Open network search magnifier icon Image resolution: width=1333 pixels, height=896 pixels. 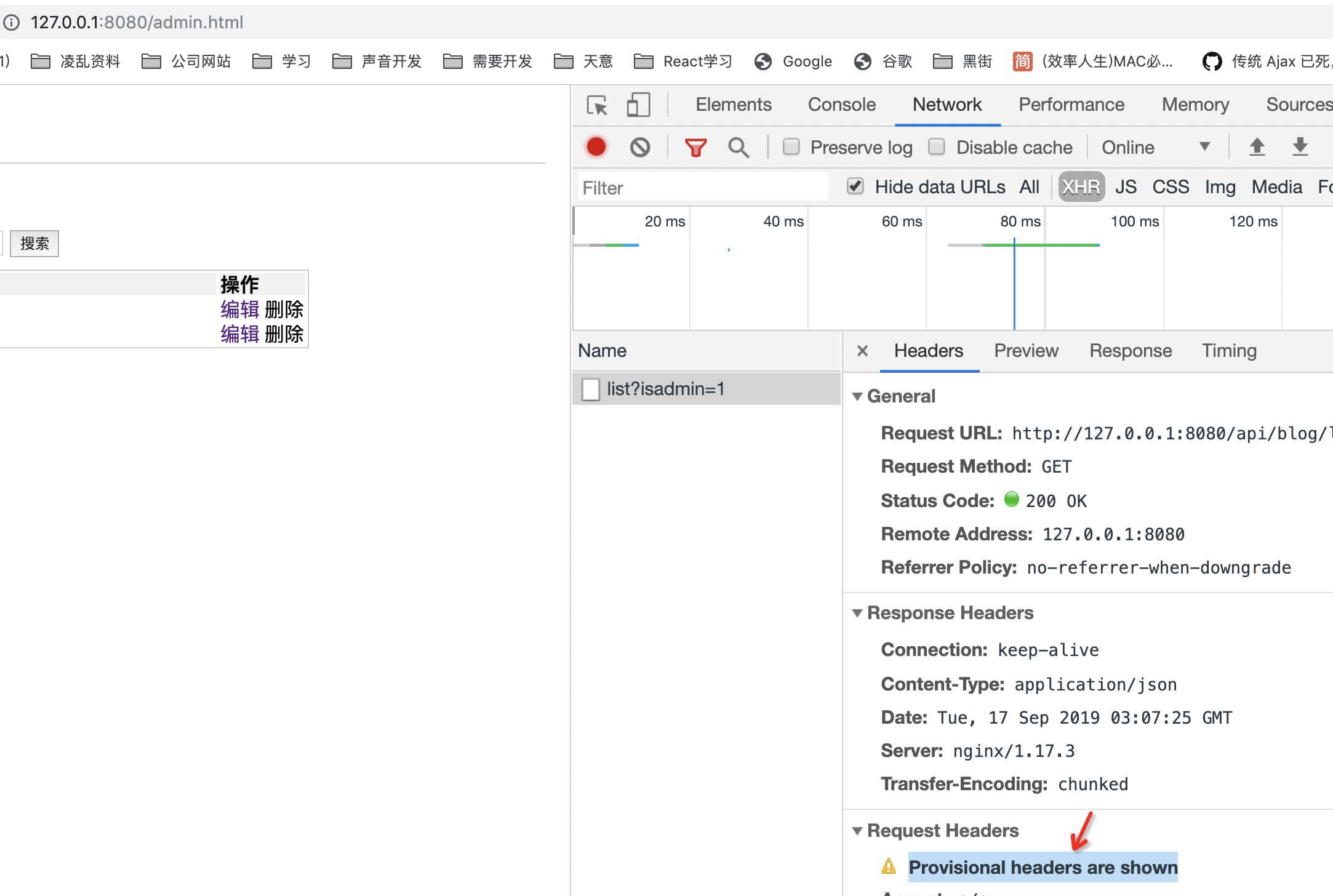click(738, 148)
